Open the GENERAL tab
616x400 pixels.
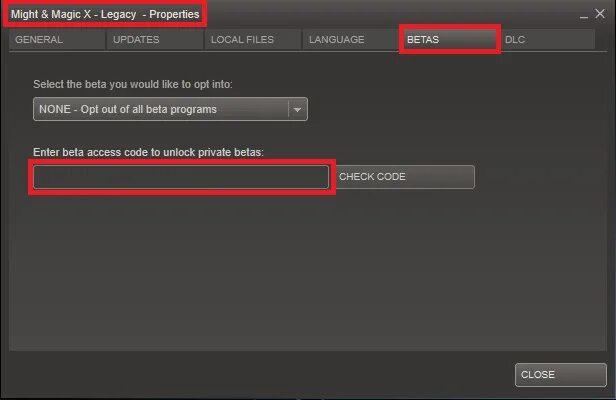pos(57,39)
